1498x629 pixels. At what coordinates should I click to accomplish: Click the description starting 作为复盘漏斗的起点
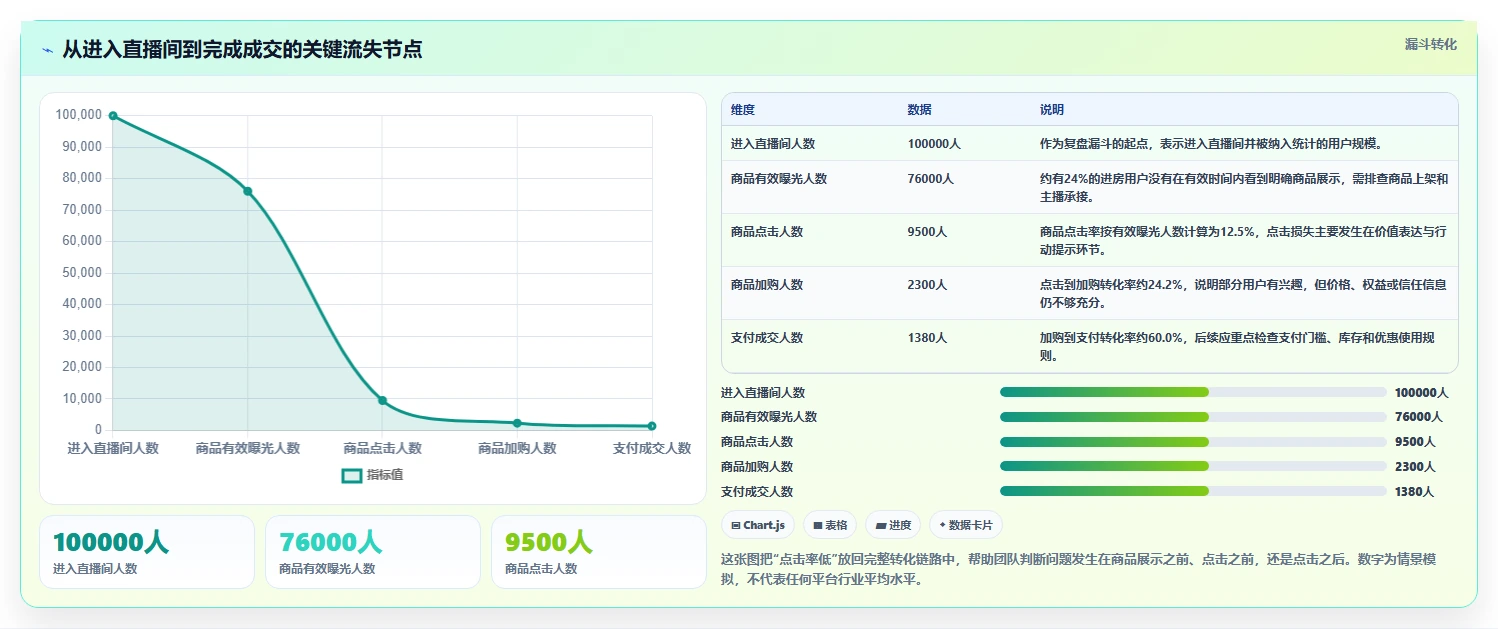(1211, 144)
